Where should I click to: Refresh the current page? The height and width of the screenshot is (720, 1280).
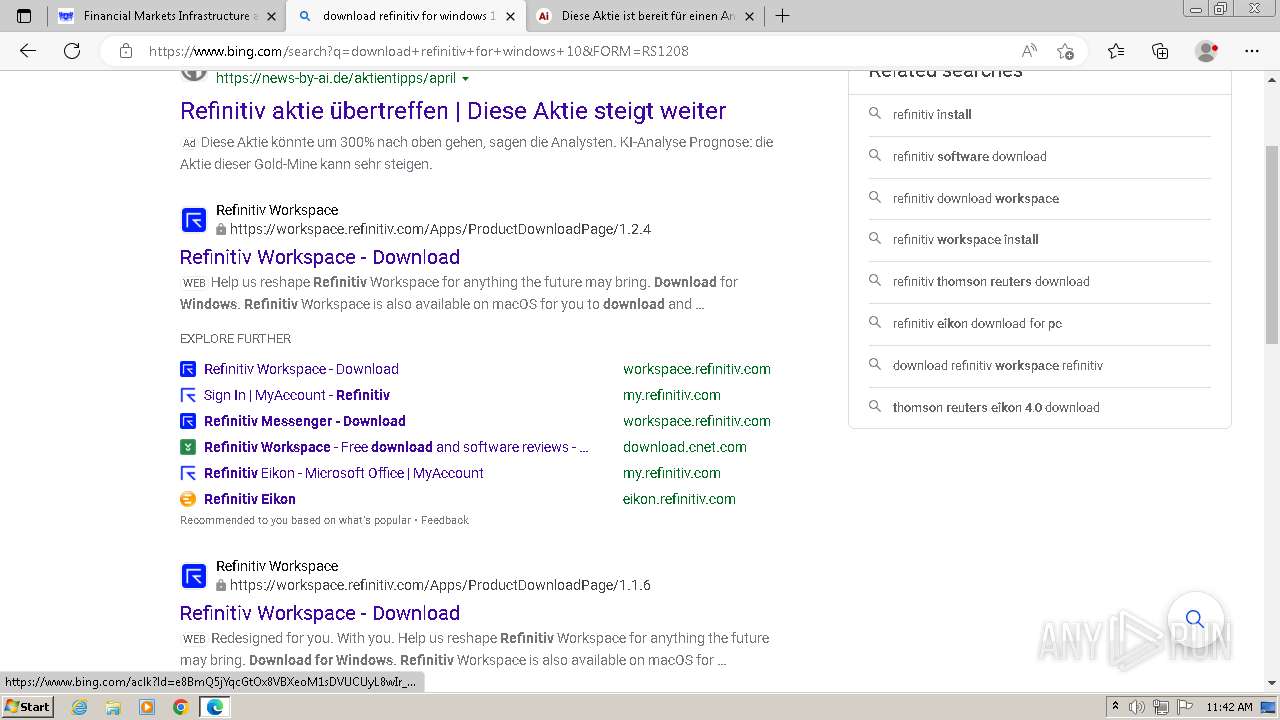(72, 51)
